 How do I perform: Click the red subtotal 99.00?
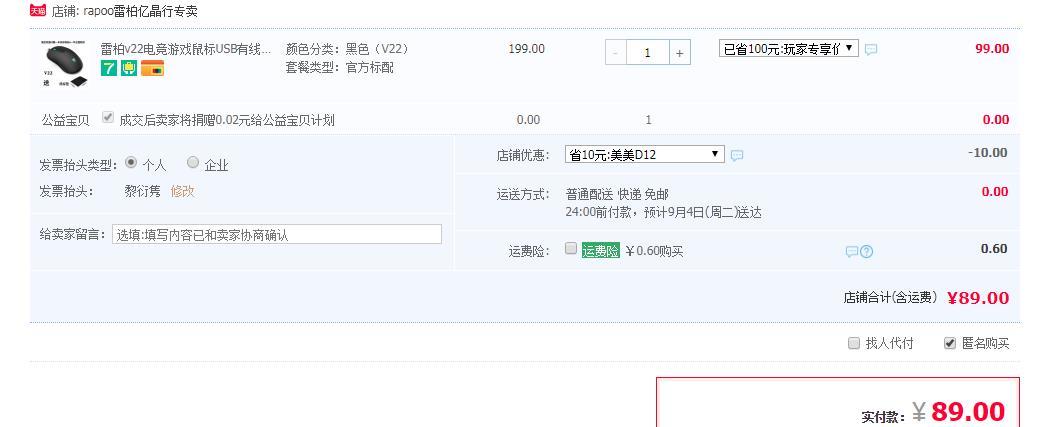click(x=992, y=49)
